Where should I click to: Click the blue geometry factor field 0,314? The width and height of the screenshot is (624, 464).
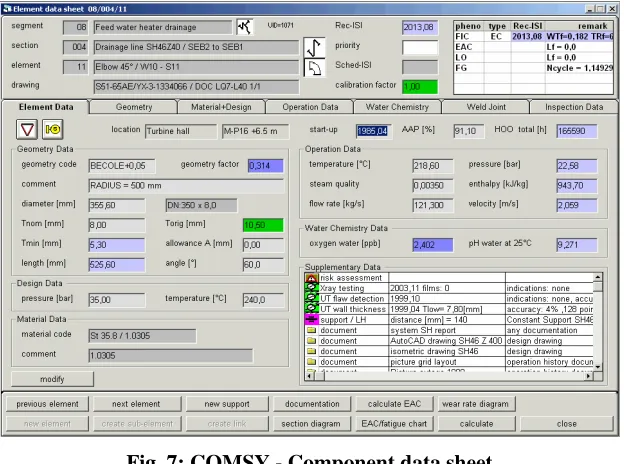(265, 166)
